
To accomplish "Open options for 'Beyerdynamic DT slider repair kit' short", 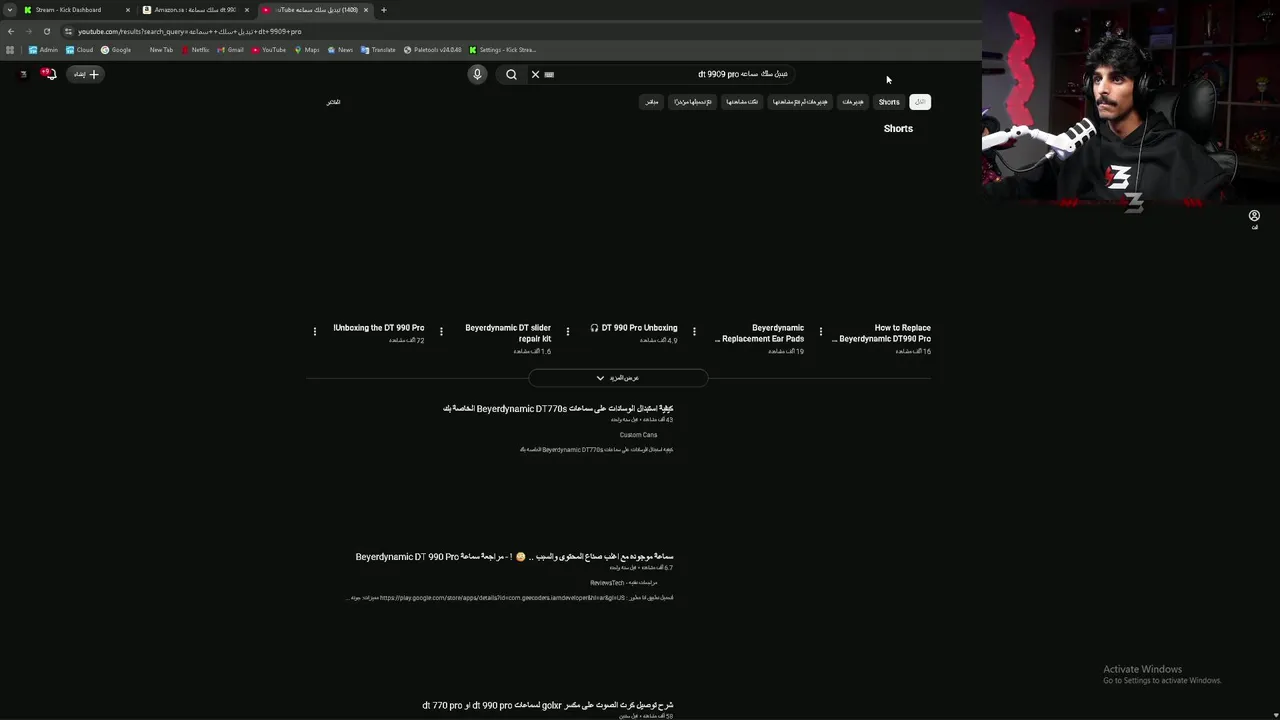I will coord(441,332).
